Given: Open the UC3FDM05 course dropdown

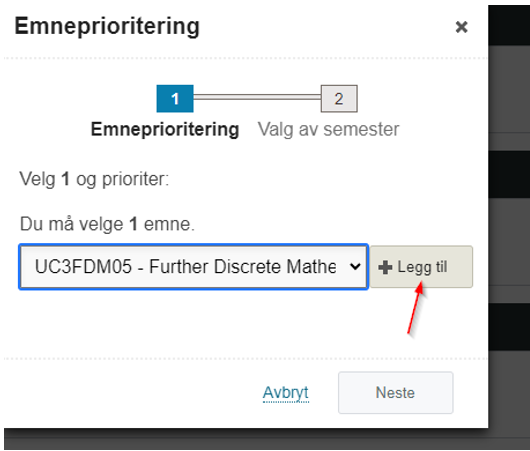Looking at the screenshot, I should click(193, 266).
